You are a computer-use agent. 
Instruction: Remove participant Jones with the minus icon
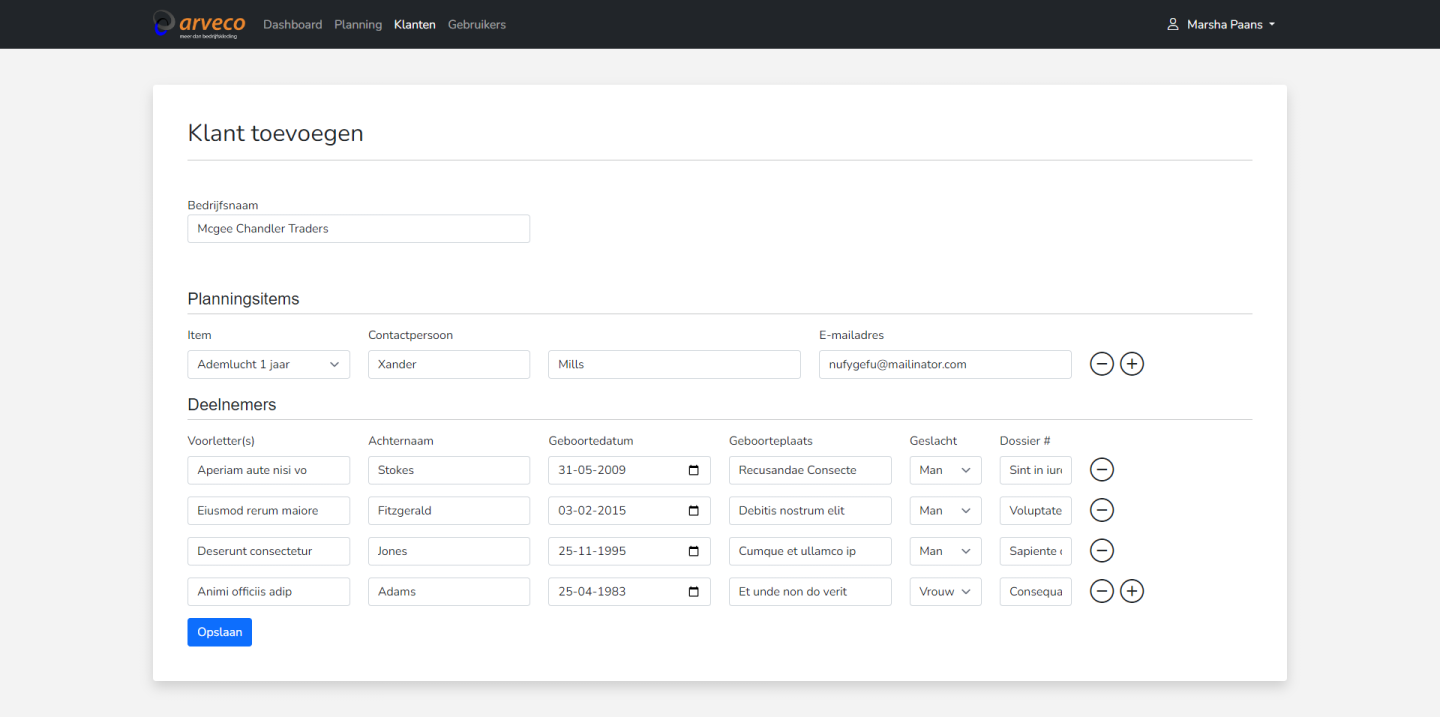(x=1101, y=551)
